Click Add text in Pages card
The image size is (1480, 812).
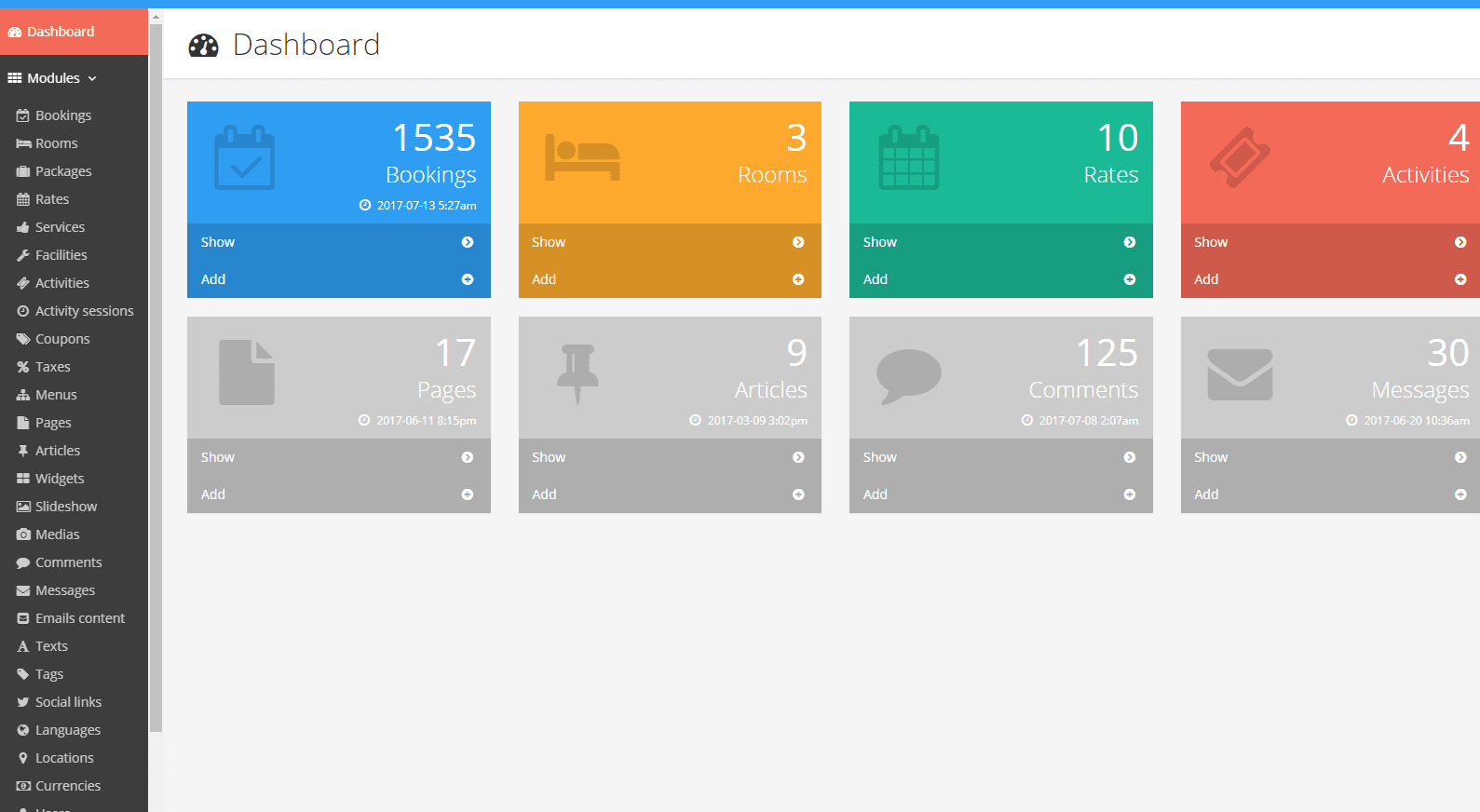213,494
